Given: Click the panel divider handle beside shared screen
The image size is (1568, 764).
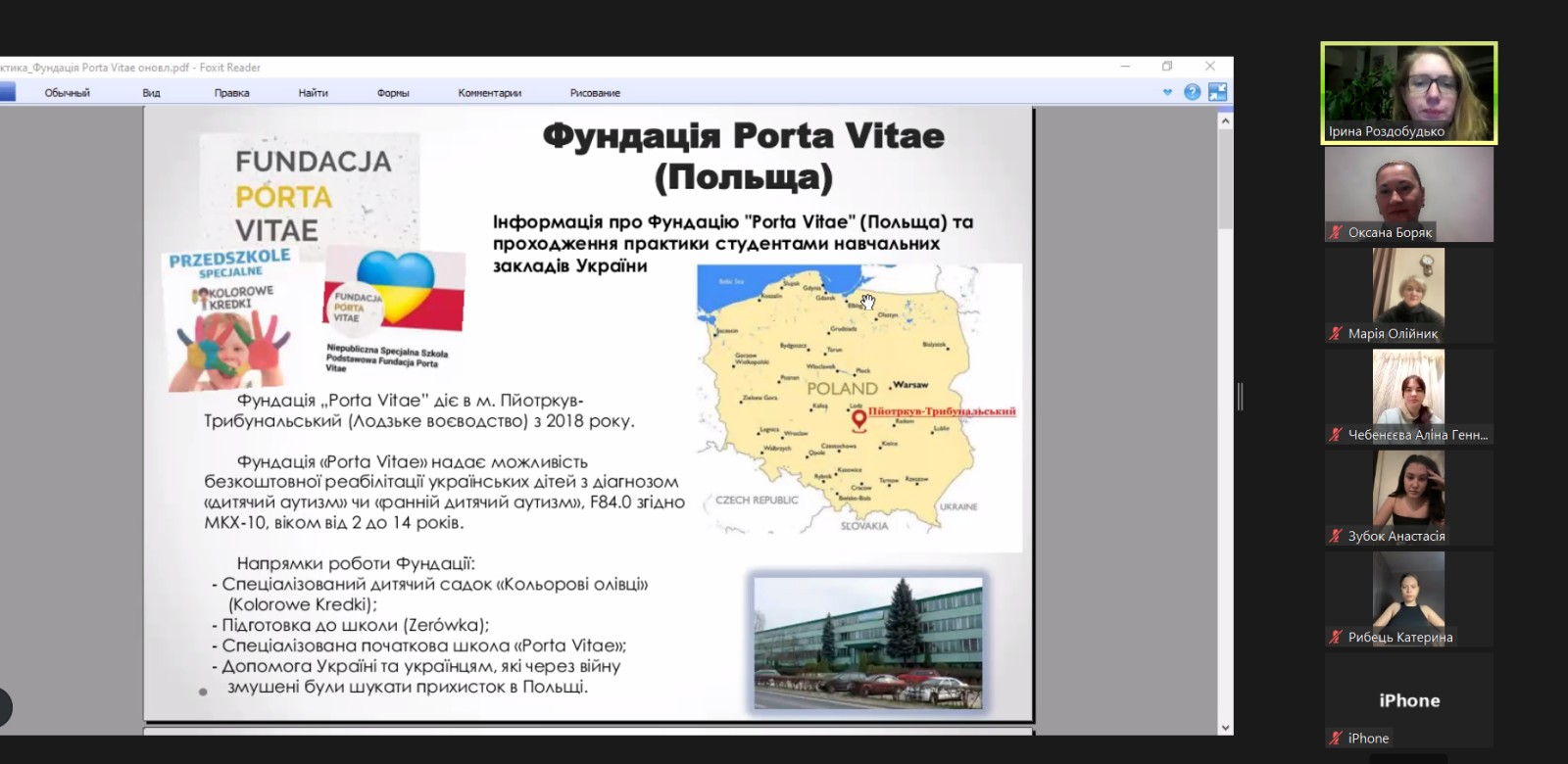Looking at the screenshot, I should coord(1241,397).
